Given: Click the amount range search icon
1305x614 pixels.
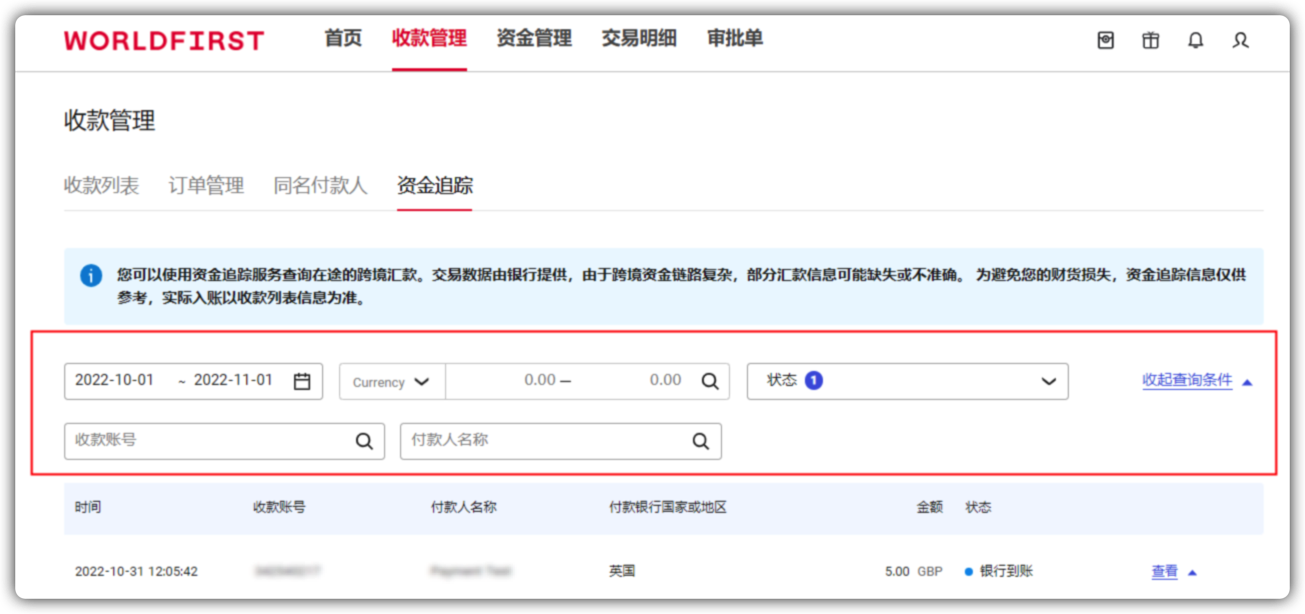Looking at the screenshot, I should pyautogui.click(x=709, y=381).
